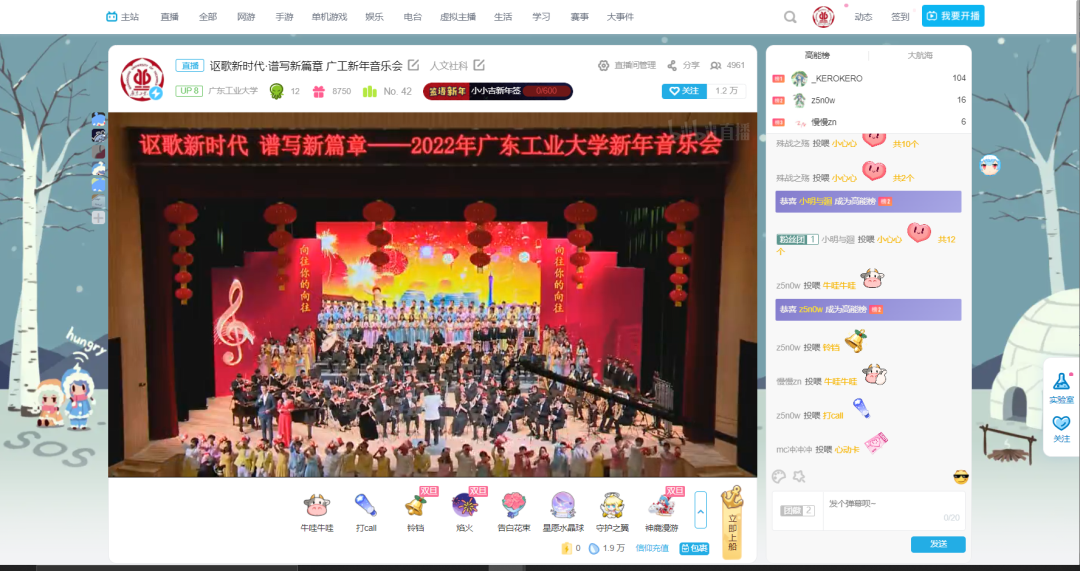Open the chat palette style icon
This screenshot has height=571, width=1080.
click(x=779, y=476)
